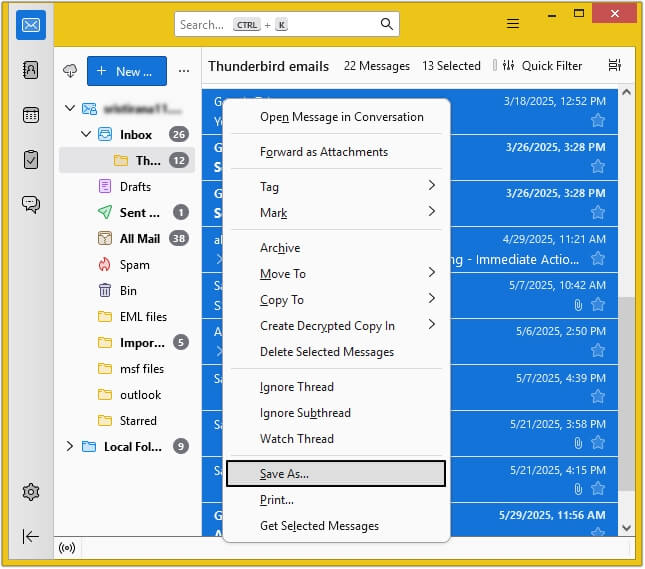The width and height of the screenshot is (645, 569).
Task: Open the Spam folder
Action: click(x=127, y=265)
